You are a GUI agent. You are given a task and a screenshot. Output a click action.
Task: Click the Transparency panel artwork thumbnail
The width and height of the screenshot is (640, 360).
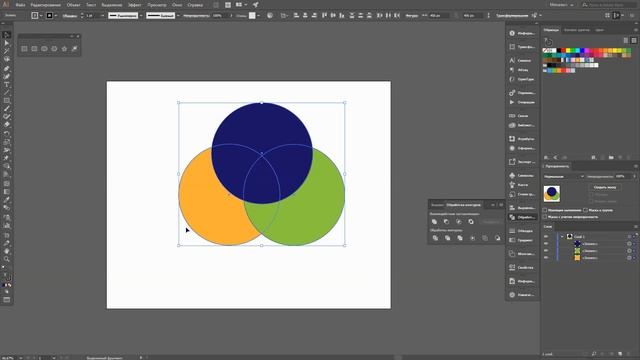pos(552,193)
